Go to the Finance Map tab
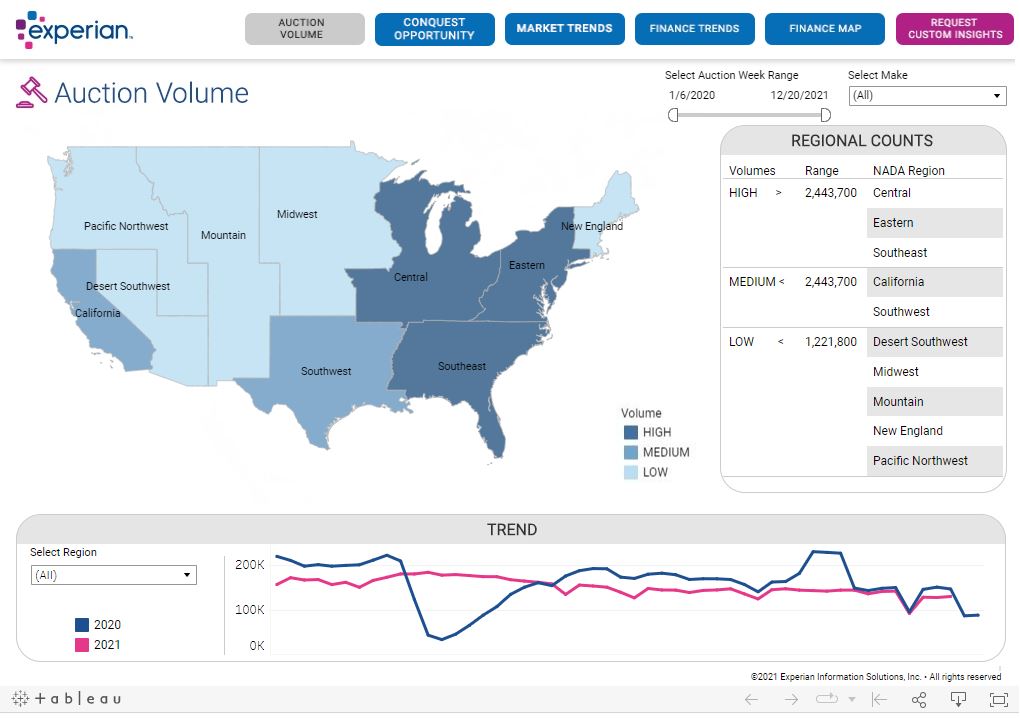1020x718 pixels. pos(824,29)
